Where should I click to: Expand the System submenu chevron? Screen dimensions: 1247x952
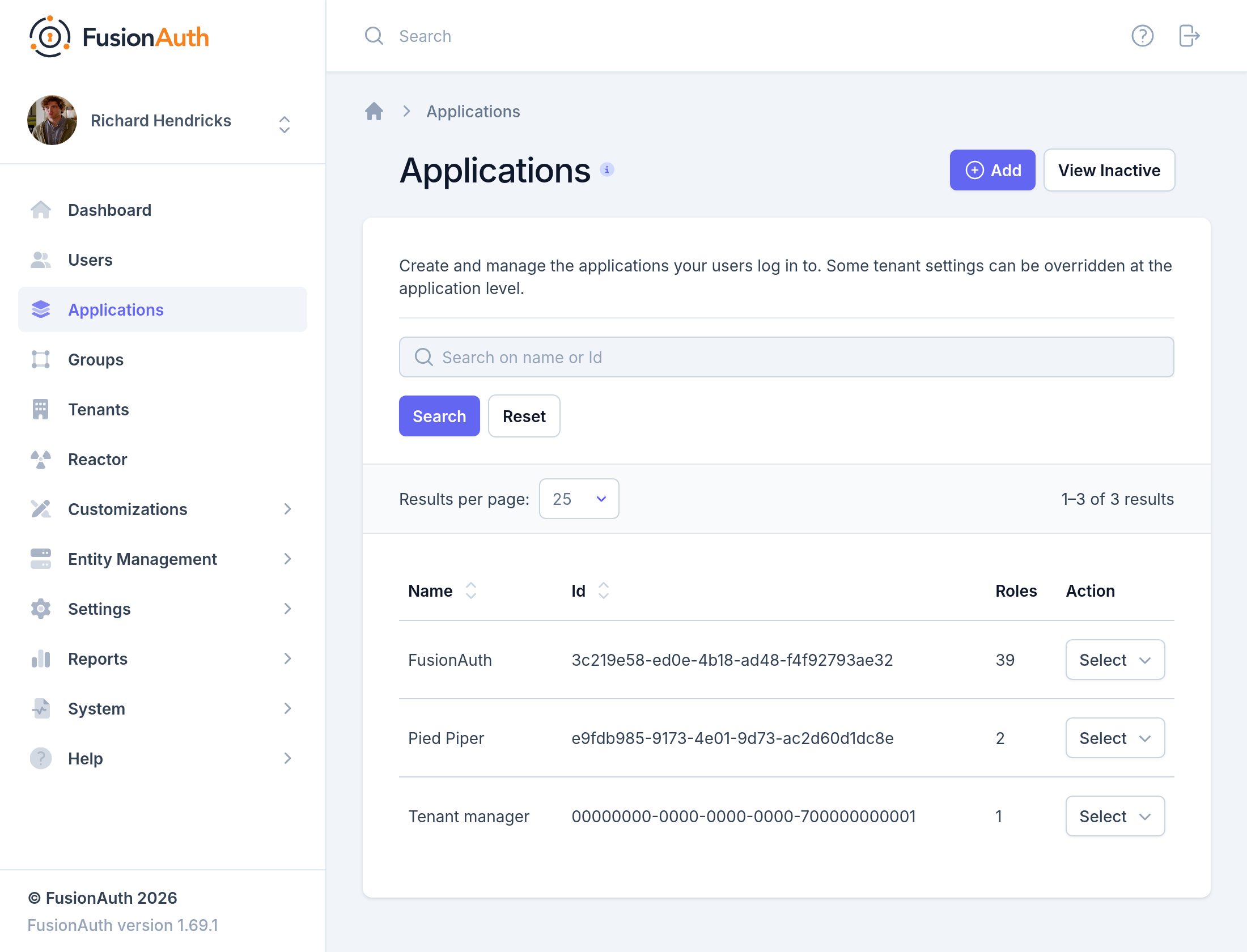(287, 708)
